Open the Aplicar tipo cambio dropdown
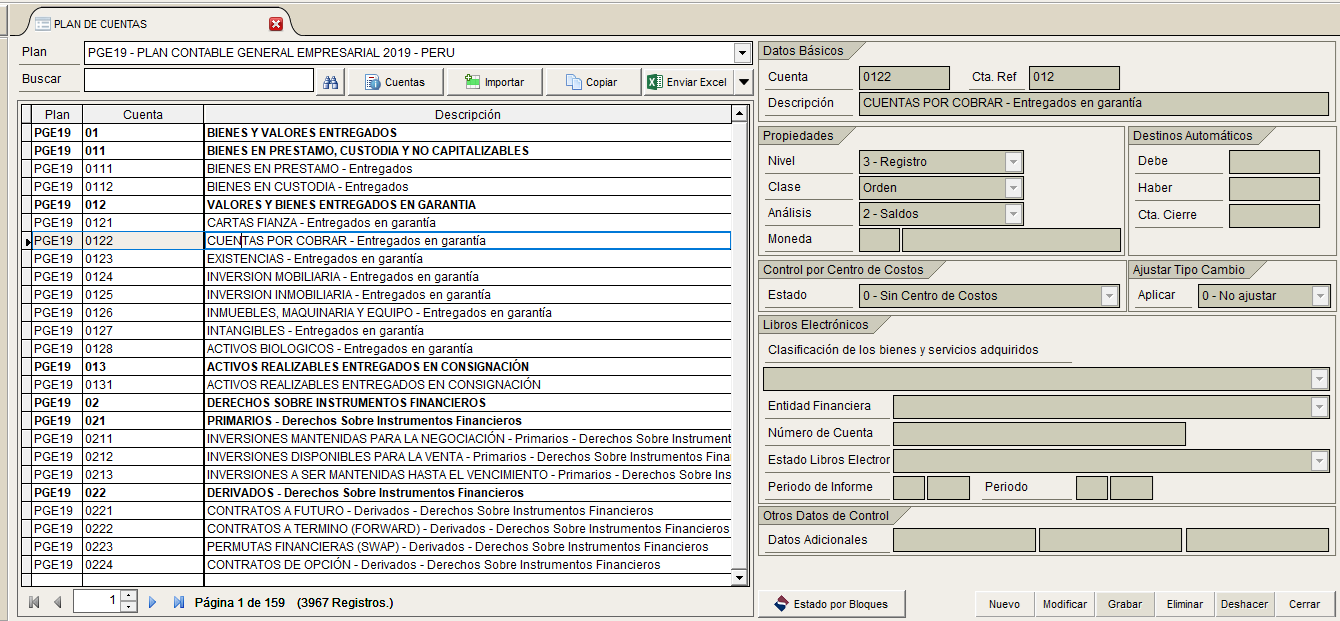 1321,295
